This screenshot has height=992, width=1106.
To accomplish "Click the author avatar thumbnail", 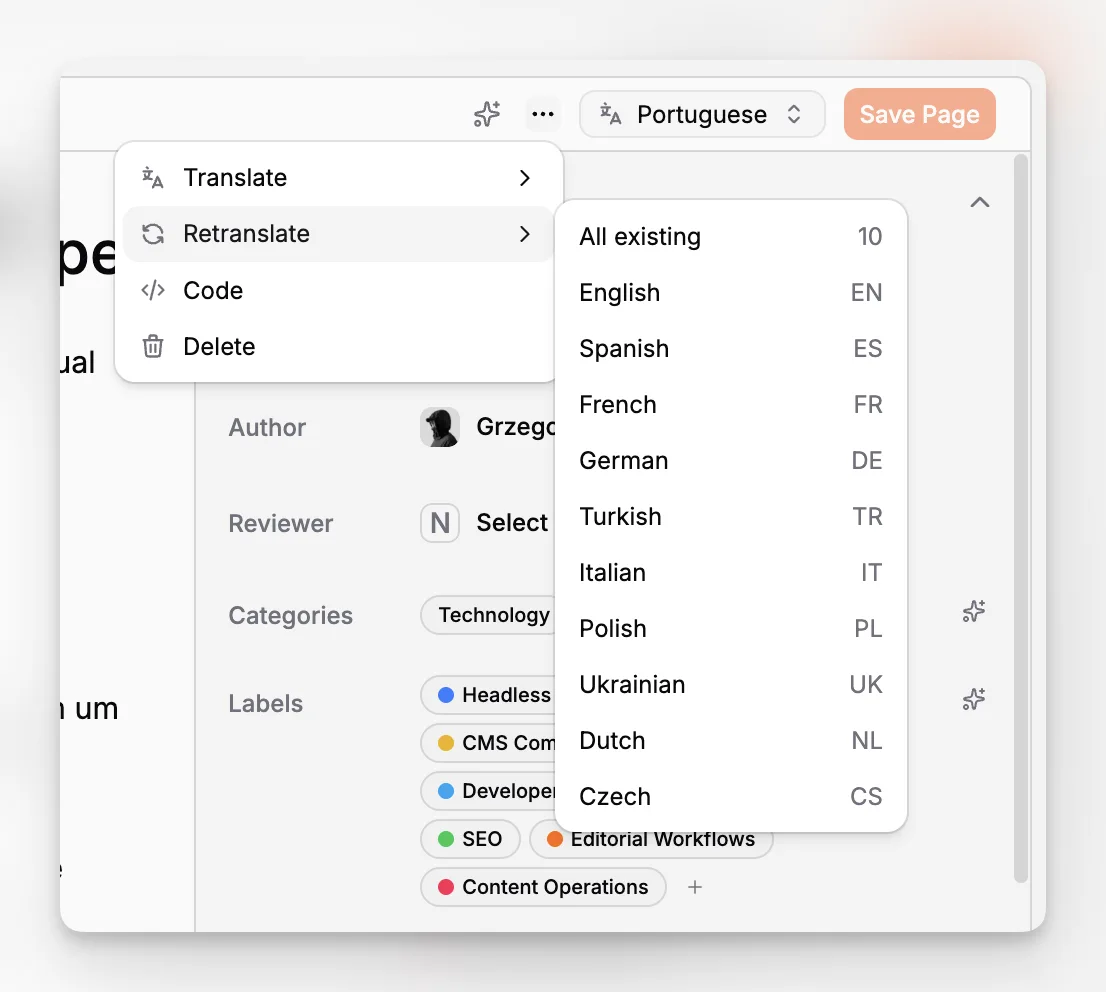I will click(x=440, y=427).
